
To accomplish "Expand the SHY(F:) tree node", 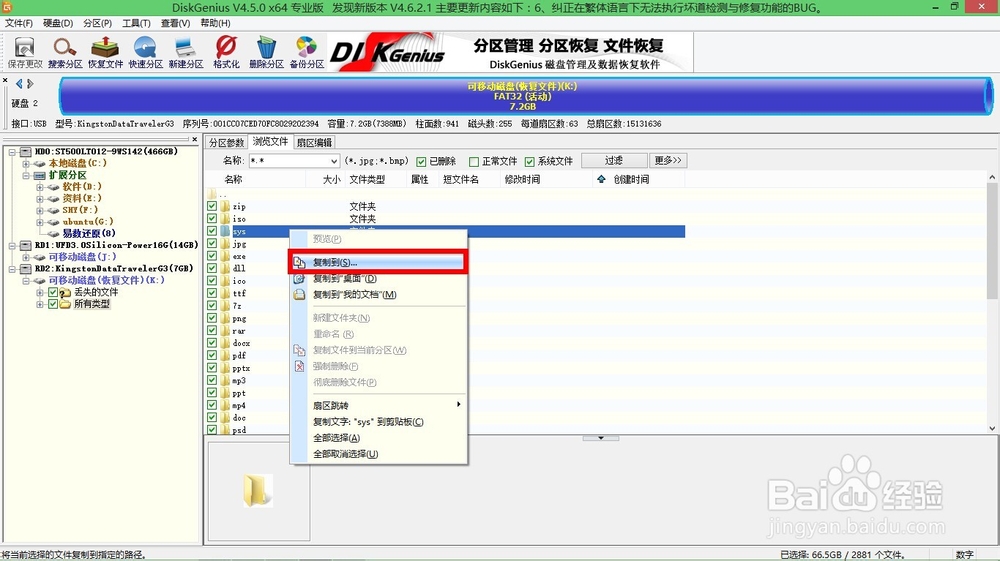I will tap(40, 210).
